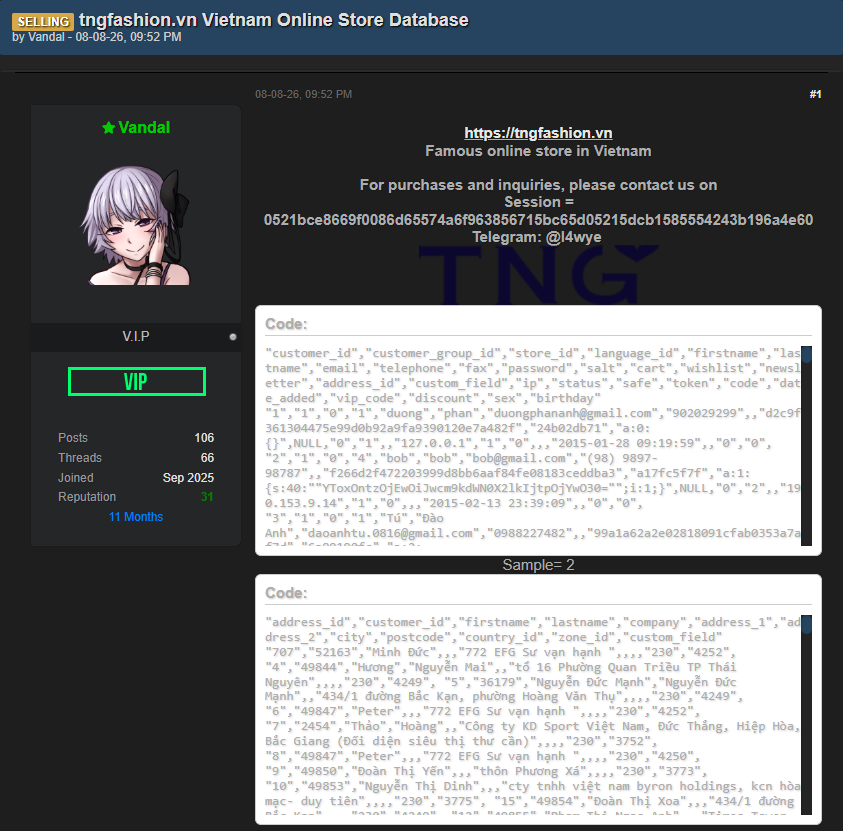Click the second 'Code:' header
Image resolution: width=843 pixels, height=831 pixels.
click(x=286, y=593)
